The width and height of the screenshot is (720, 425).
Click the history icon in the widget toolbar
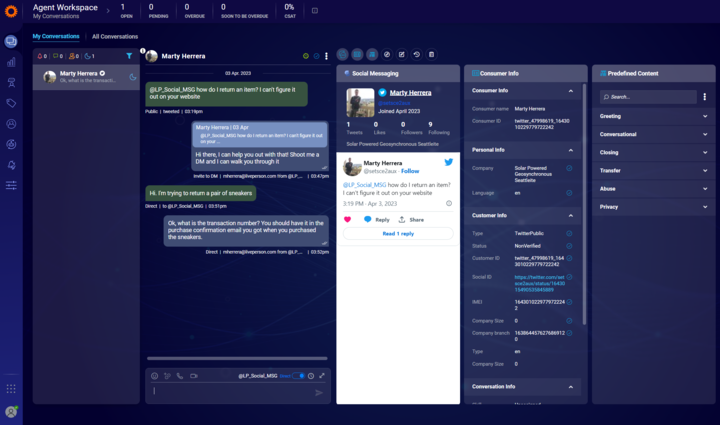(416, 55)
